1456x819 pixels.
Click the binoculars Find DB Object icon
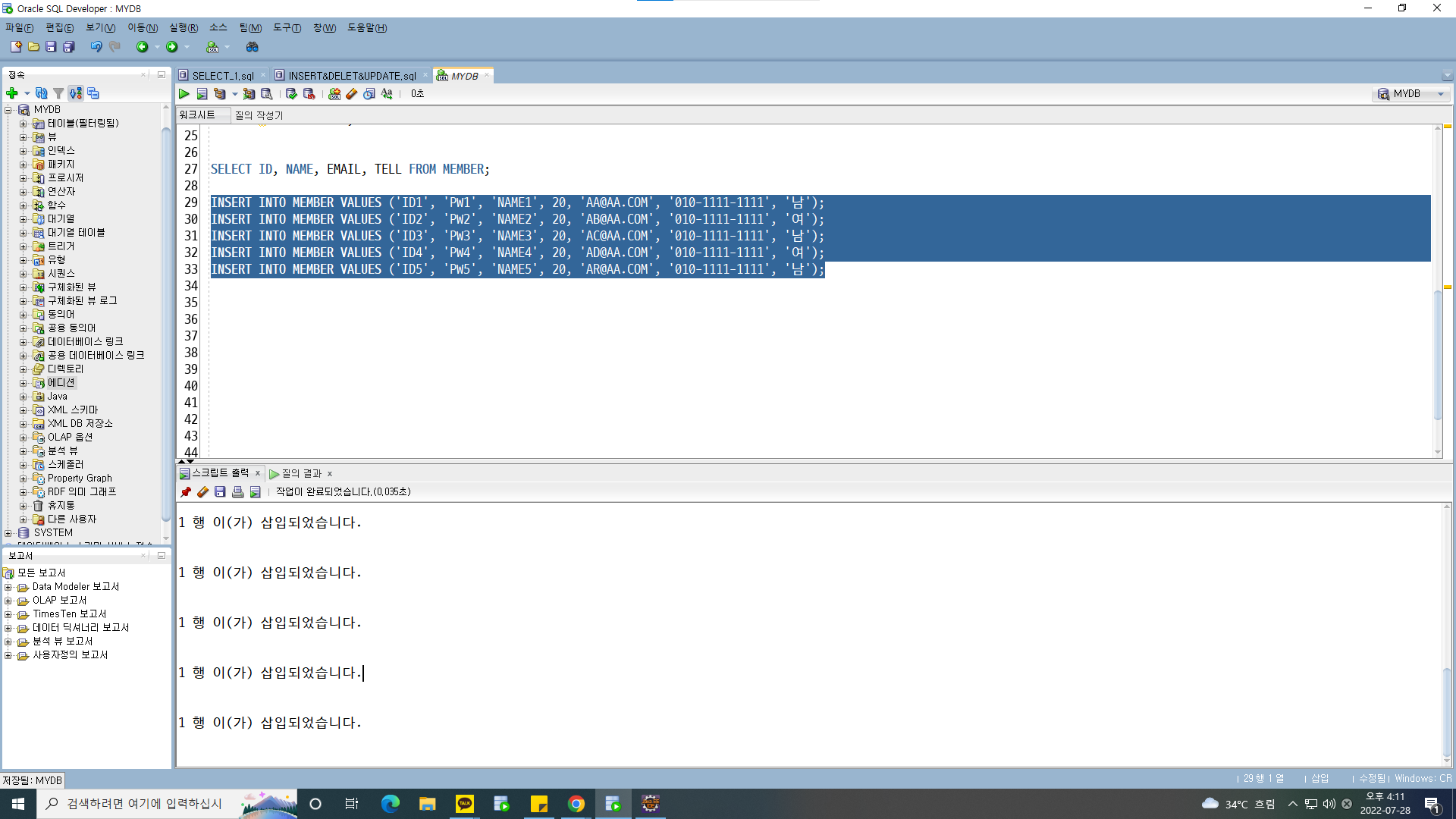pyautogui.click(x=253, y=47)
